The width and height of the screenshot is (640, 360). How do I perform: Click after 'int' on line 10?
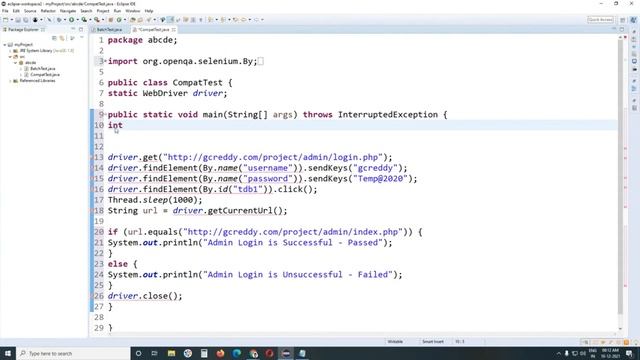(x=123, y=125)
